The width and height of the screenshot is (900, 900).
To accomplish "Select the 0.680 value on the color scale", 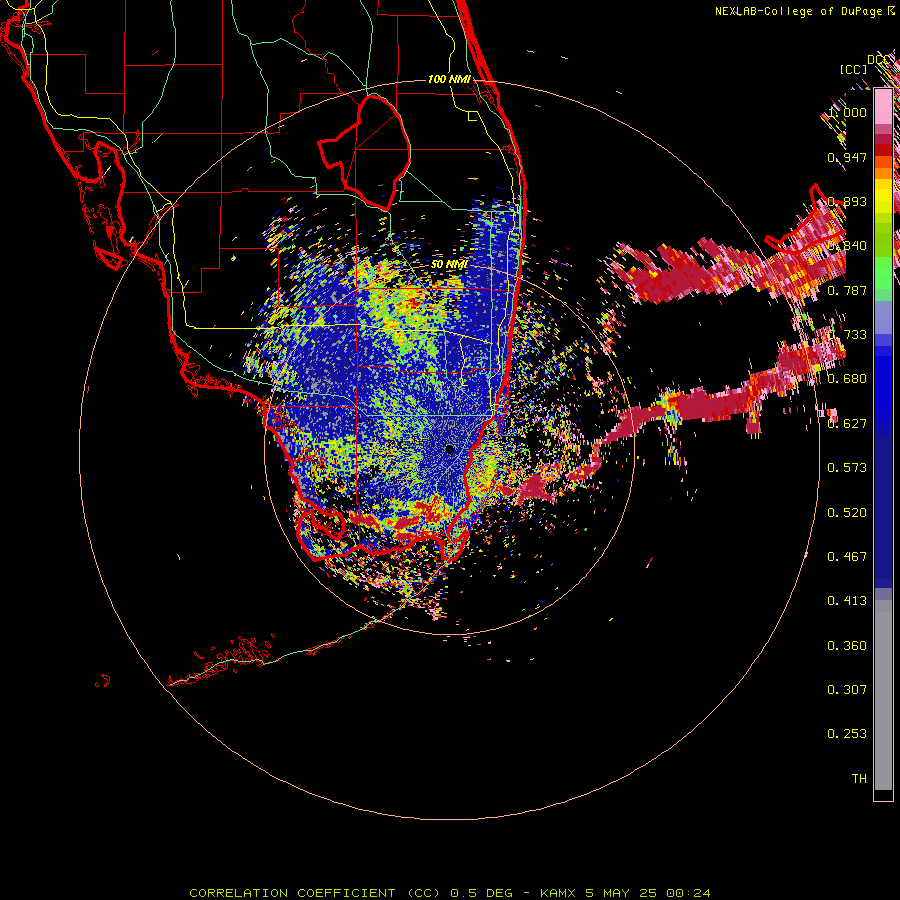I will [x=847, y=379].
